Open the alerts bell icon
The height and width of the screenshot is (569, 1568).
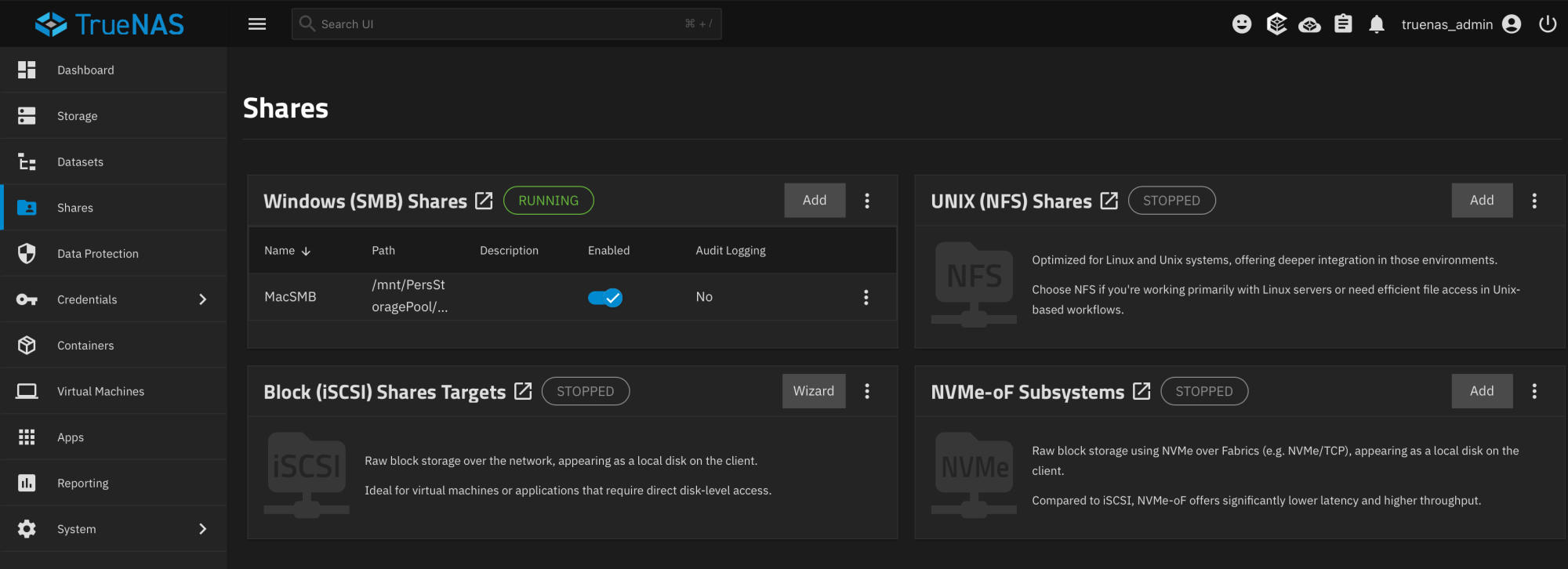[x=1377, y=24]
